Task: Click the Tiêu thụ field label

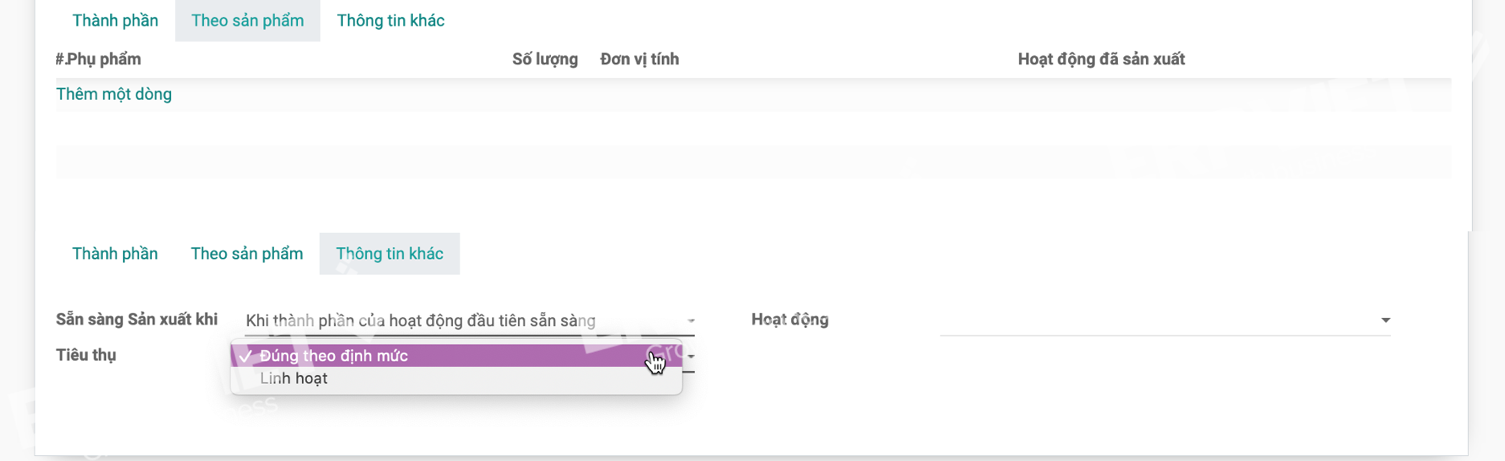Action: (x=86, y=355)
